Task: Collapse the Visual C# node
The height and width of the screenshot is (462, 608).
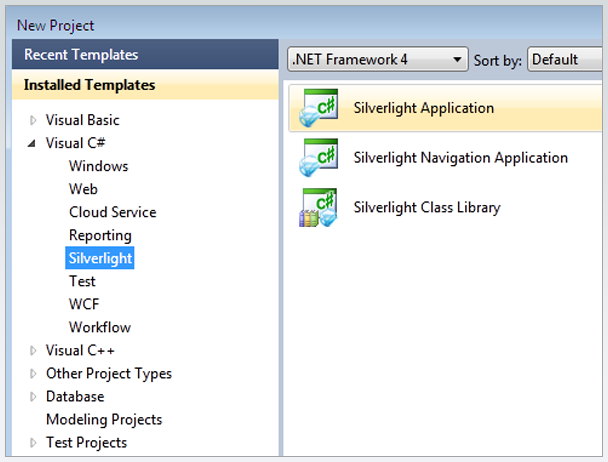Action: coord(32,144)
